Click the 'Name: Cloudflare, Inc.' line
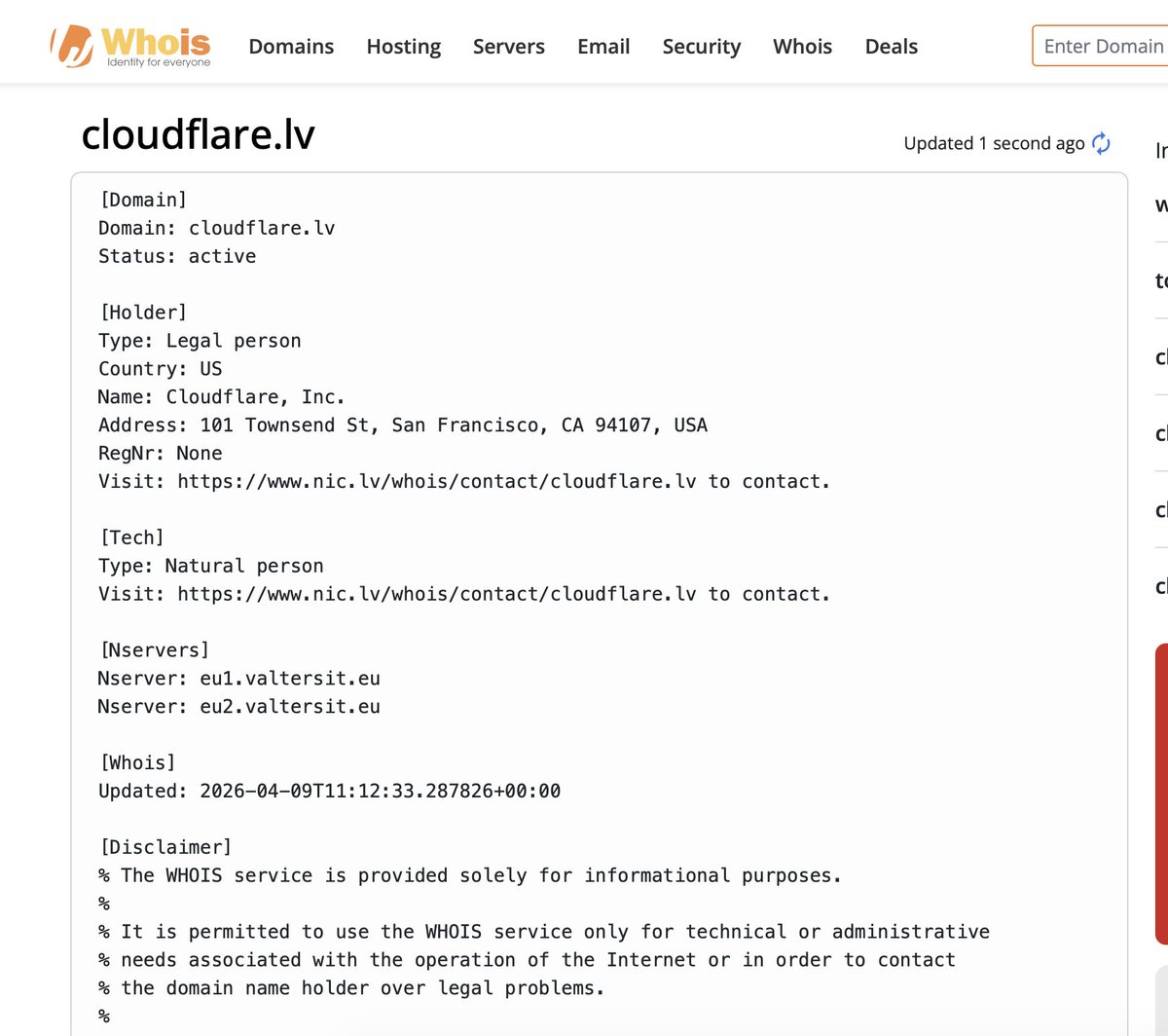Screen dimensions: 1168x1036 click(222, 397)
